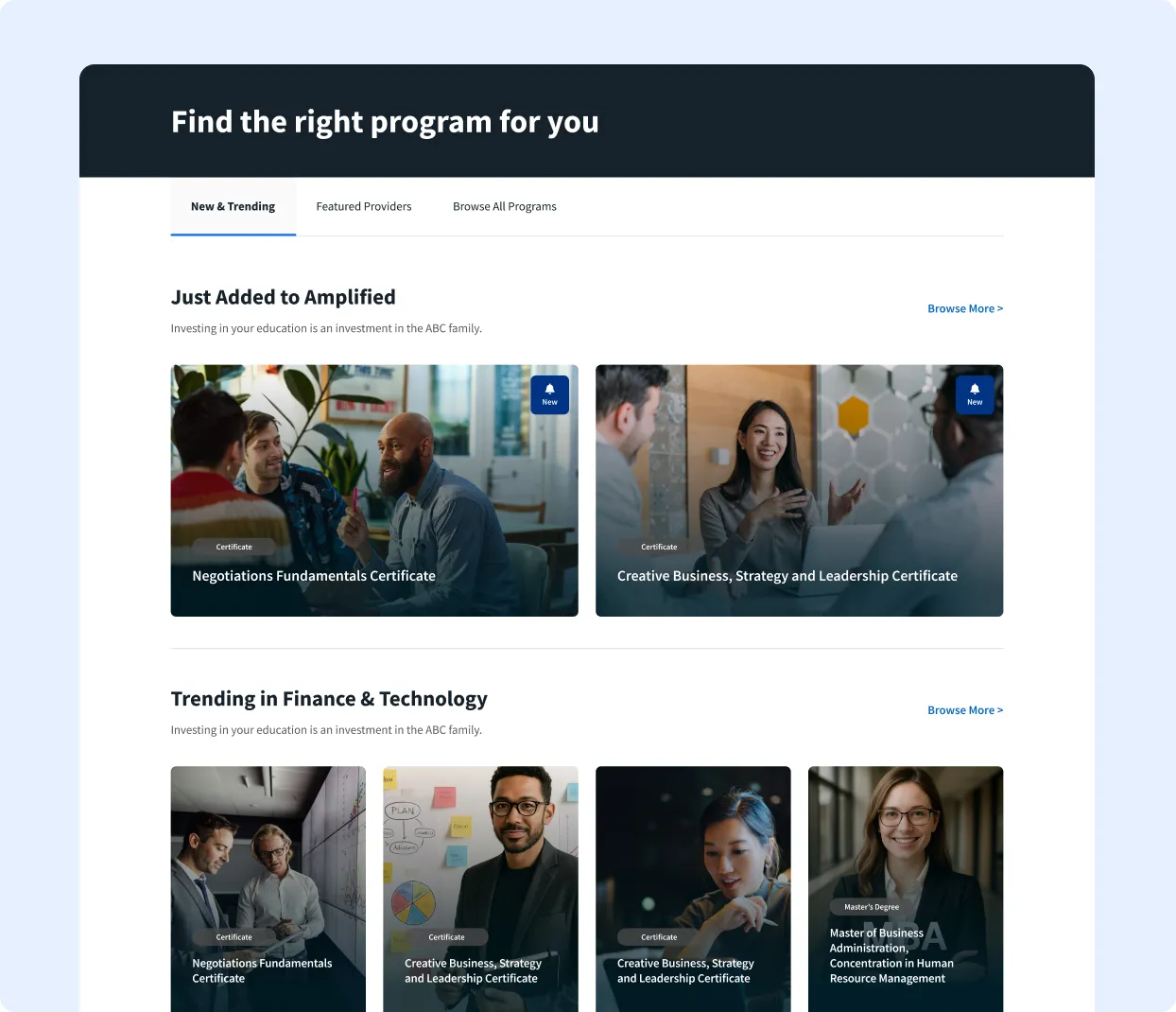The height and width of the screenshot is (1012, 1176).
Task: Click the New bell badge on Negotiations card
Action: (549, 394)
